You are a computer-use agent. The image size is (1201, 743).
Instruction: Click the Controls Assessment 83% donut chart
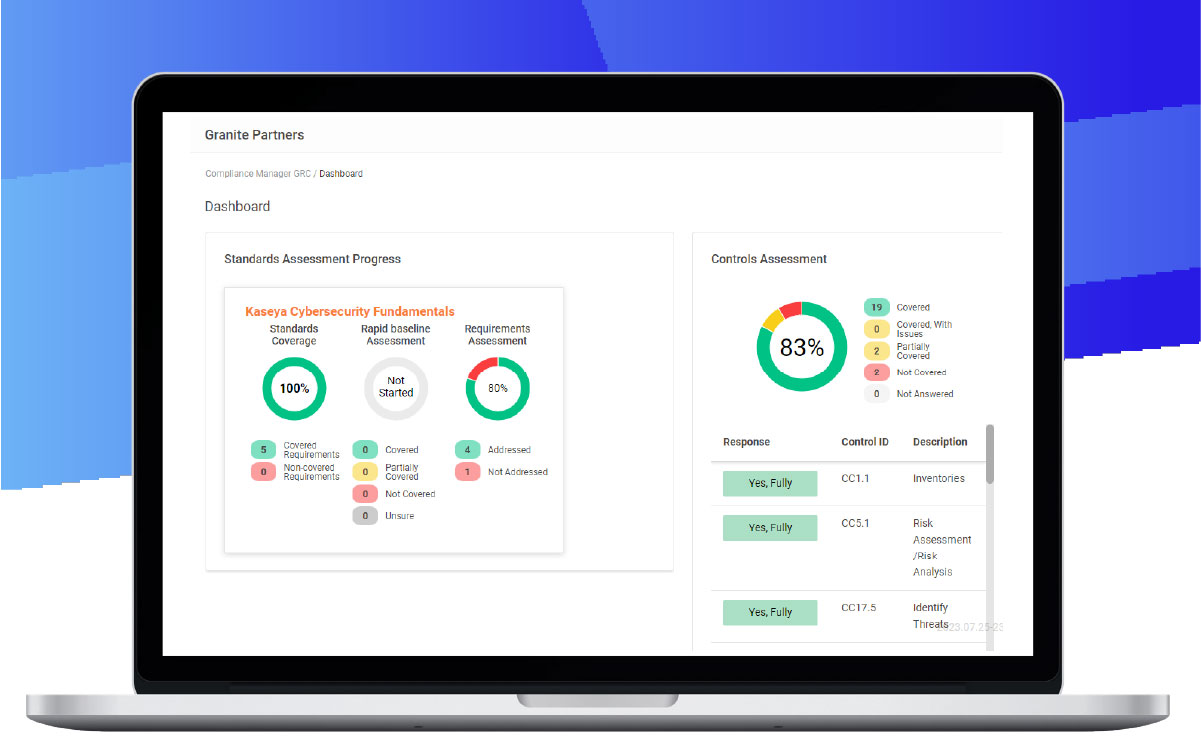coord(801,347)
